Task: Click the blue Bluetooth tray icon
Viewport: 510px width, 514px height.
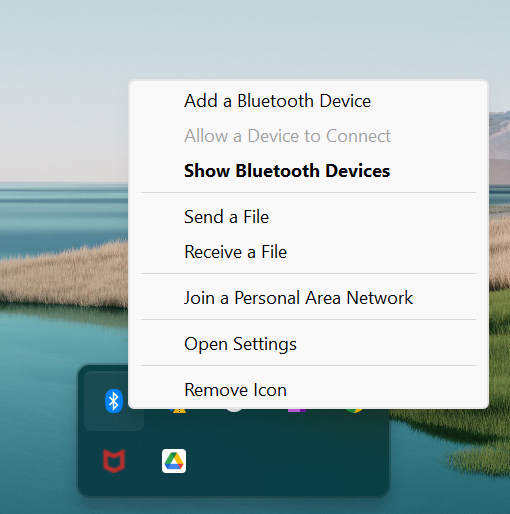Action: pos(114,401)
